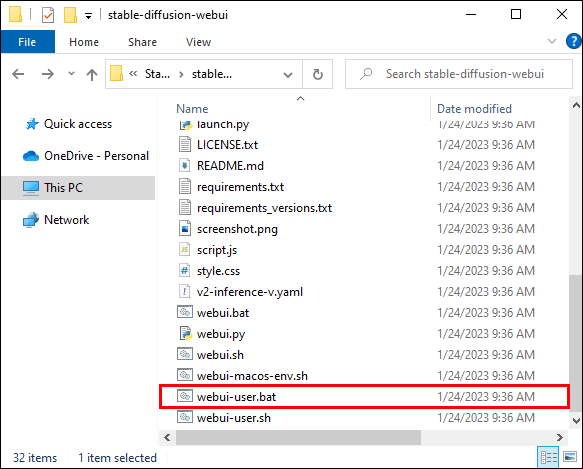Click the Sta... breadcrumb in address bar
Viewport: 583px width, 469px height.
157,74
